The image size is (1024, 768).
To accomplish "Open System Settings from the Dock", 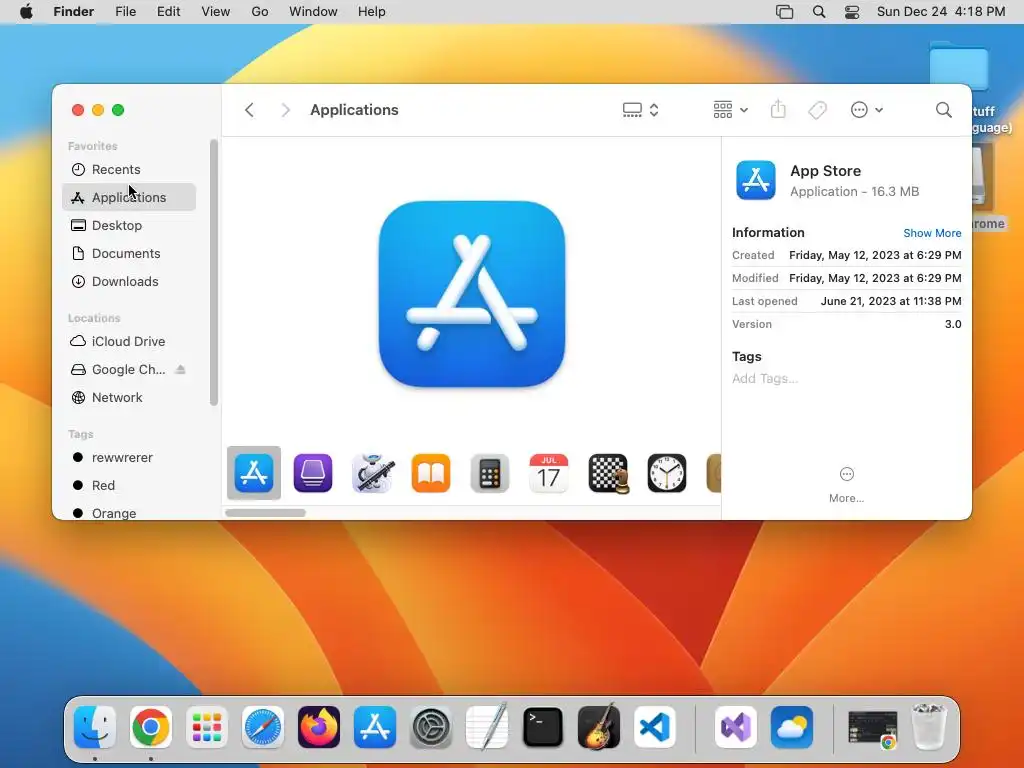I will [431, 727].
